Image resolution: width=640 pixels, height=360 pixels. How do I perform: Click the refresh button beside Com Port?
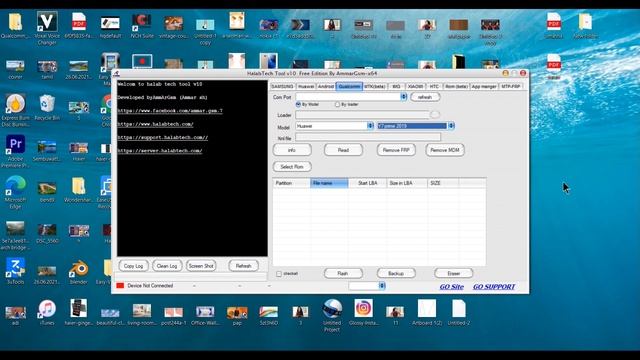pos(425,97)
